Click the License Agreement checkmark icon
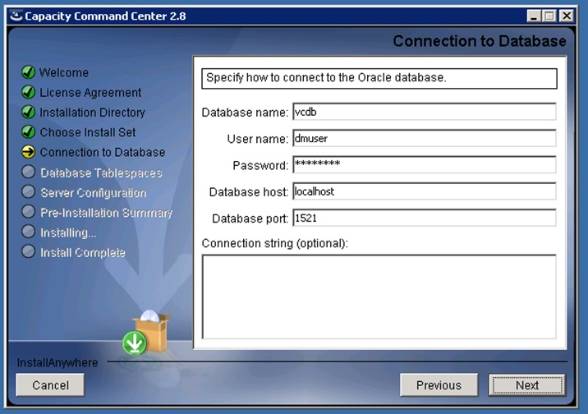Screen dimensions: 588x414 point(28,92)
